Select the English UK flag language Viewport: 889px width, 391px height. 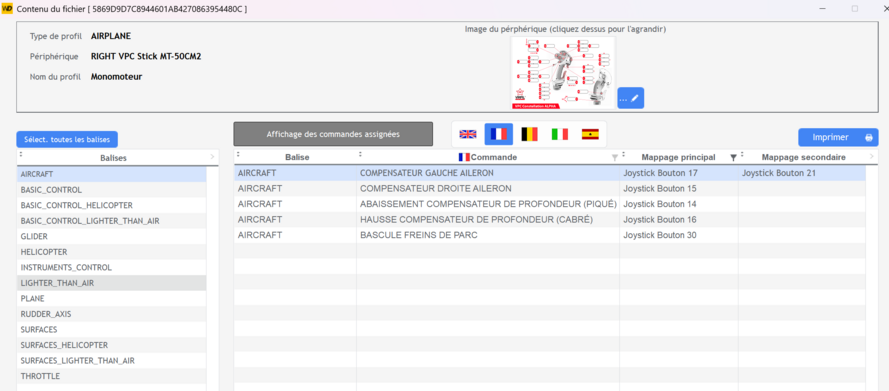[468, 134]
